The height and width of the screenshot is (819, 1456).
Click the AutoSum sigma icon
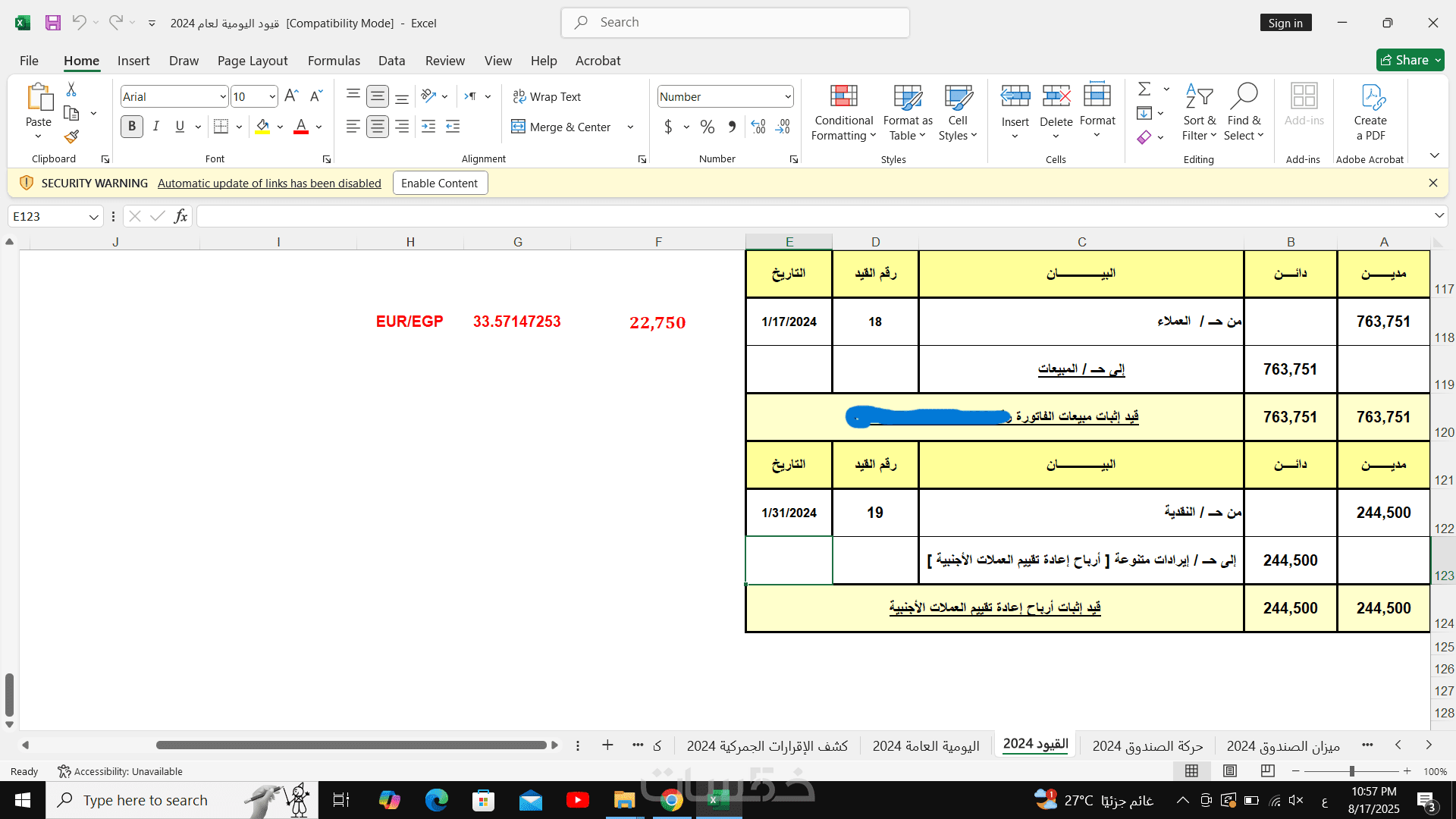[x=1144, y=89]
